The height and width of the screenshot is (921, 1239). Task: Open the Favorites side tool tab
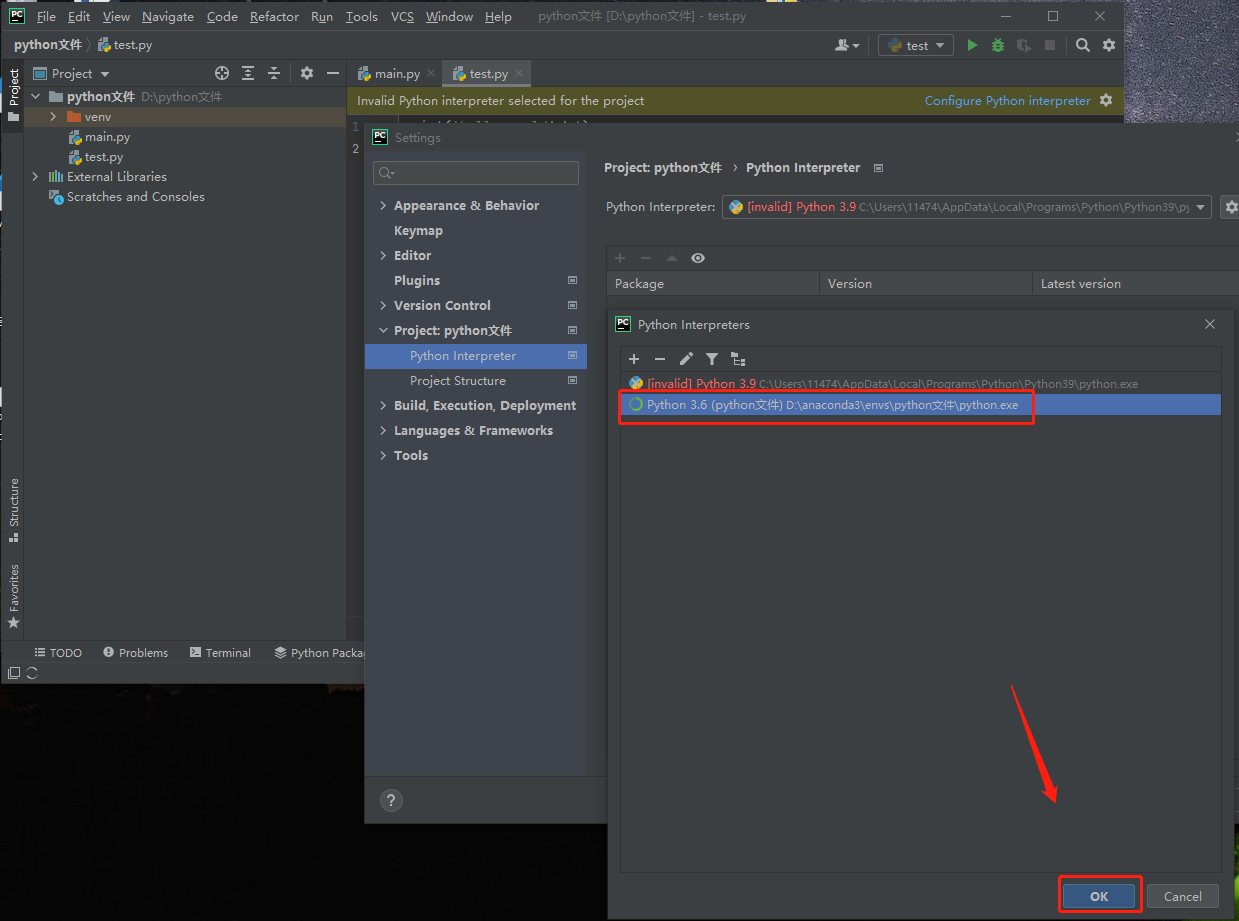[14, 597]
